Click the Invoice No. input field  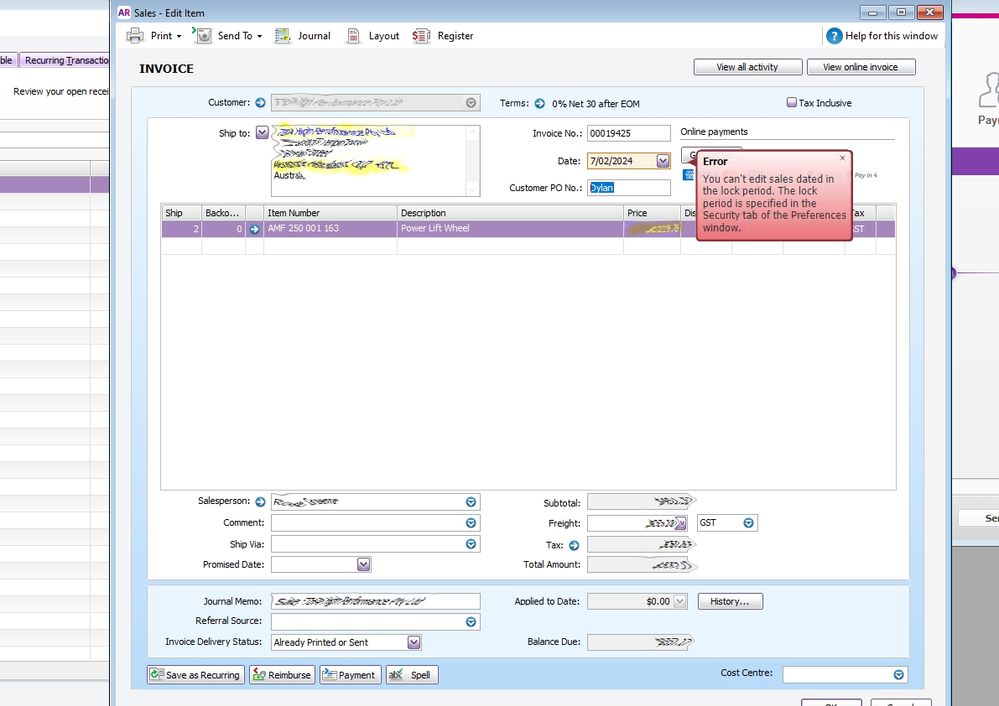tap(628, 133)
